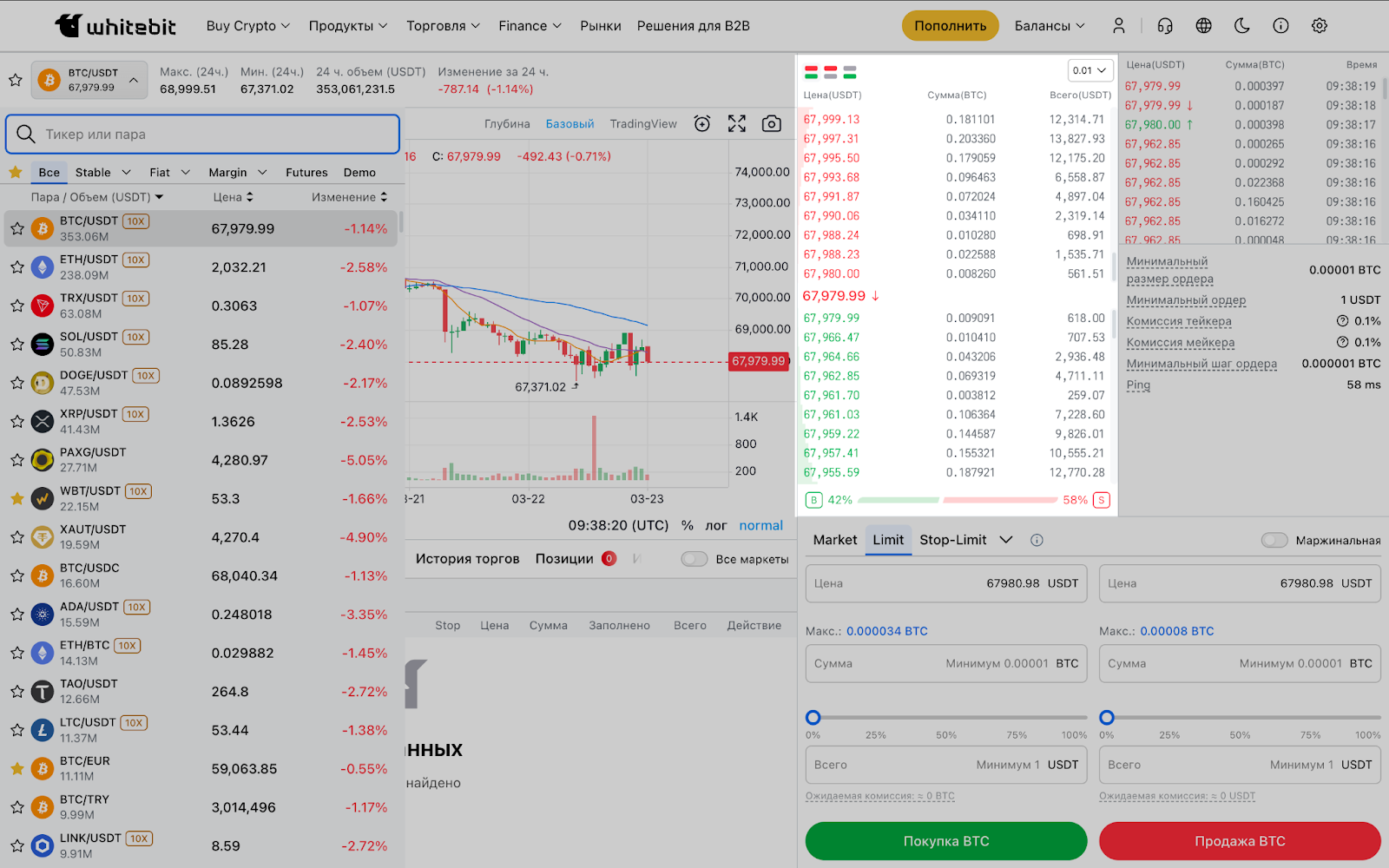This screenshot has width=1389, height=868.
Task: Show both bids and asks order book view
Action: coord(812,72)
